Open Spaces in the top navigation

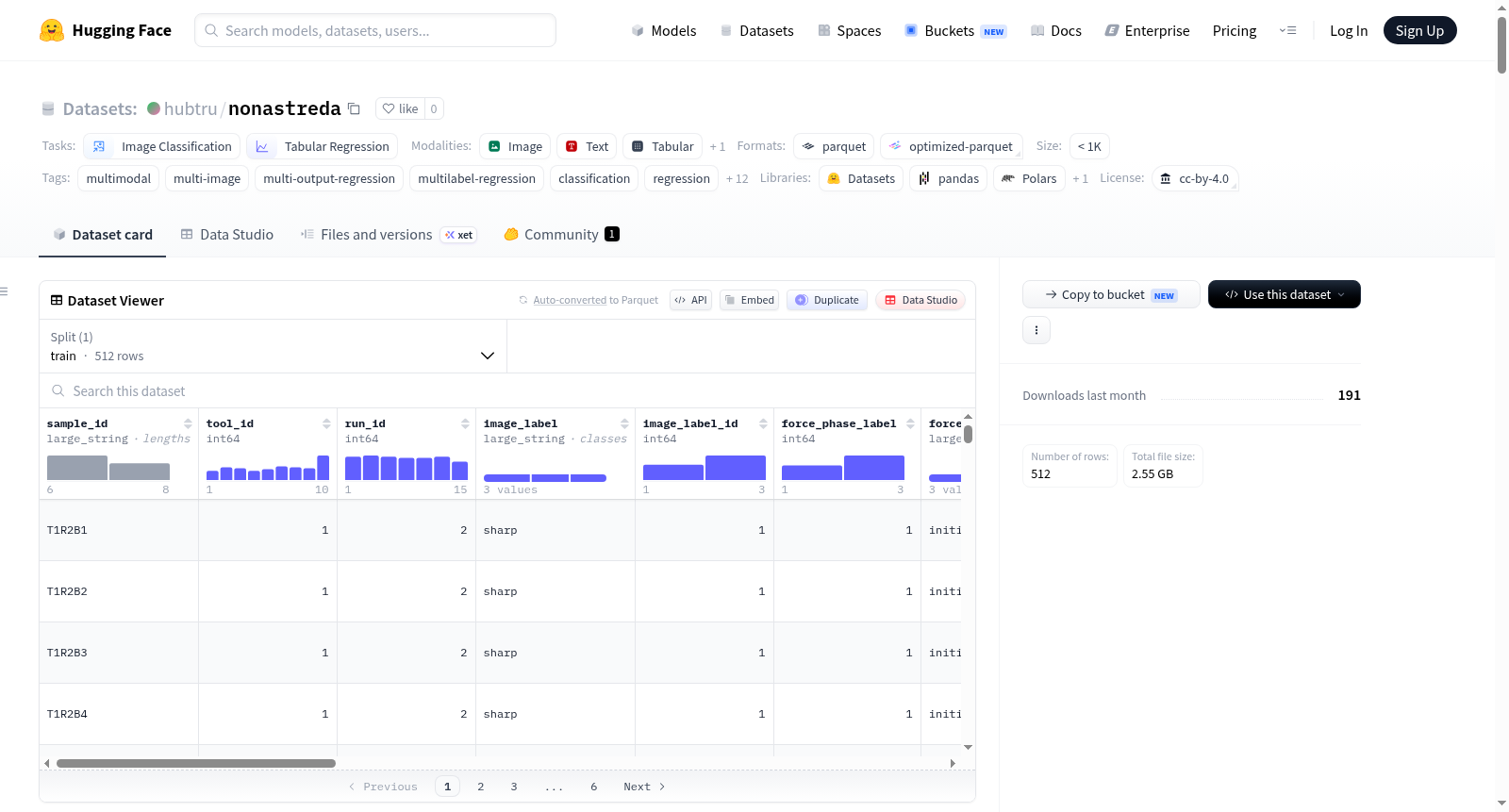(850, 30)
